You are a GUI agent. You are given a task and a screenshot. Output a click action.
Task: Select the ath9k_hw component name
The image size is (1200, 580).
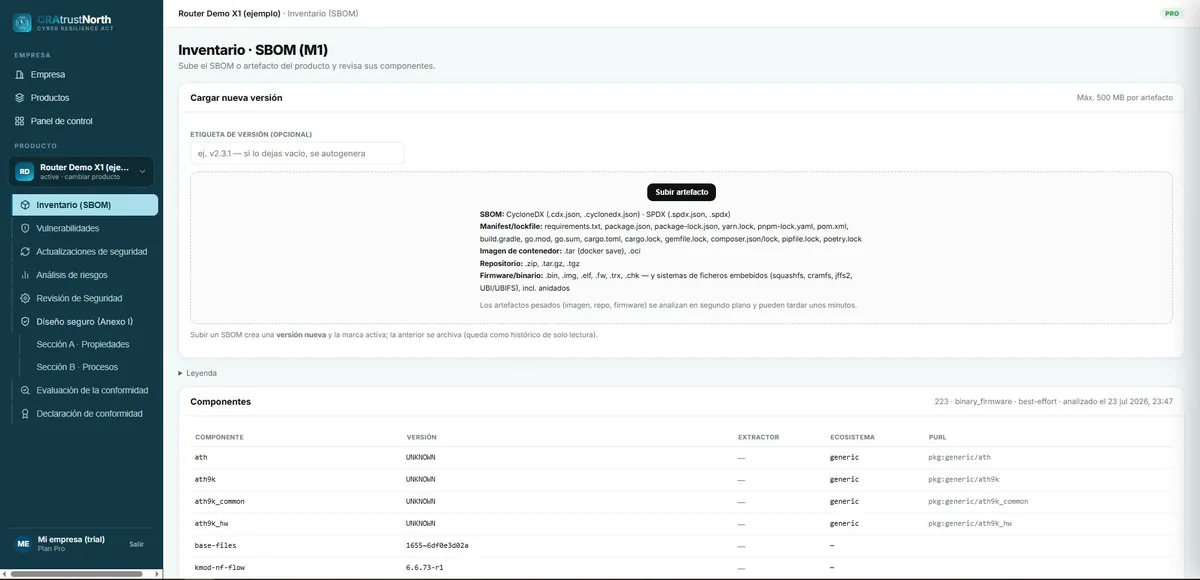coord(211,523)
